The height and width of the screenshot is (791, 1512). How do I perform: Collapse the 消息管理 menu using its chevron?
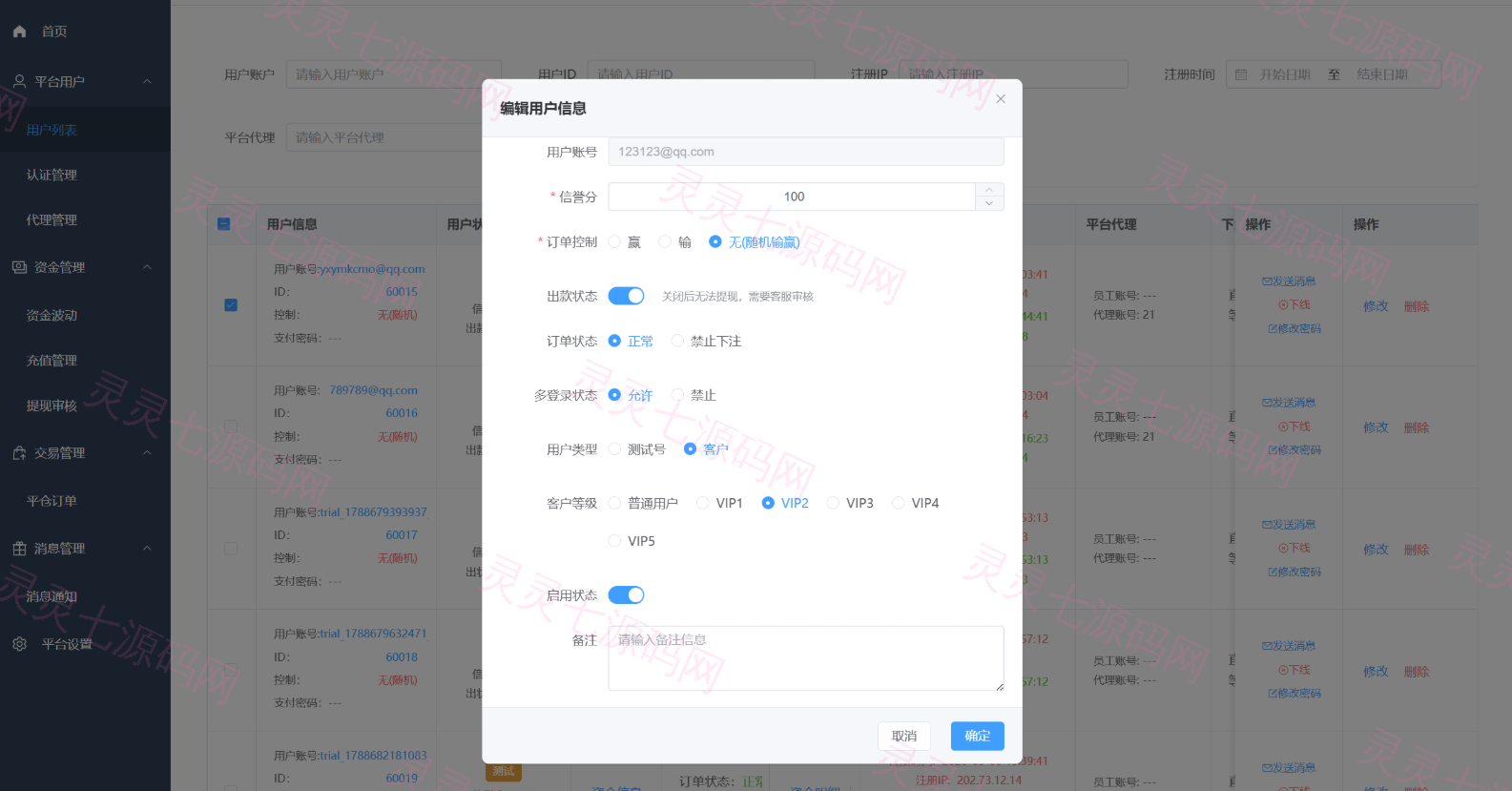[x=147, y=549]
